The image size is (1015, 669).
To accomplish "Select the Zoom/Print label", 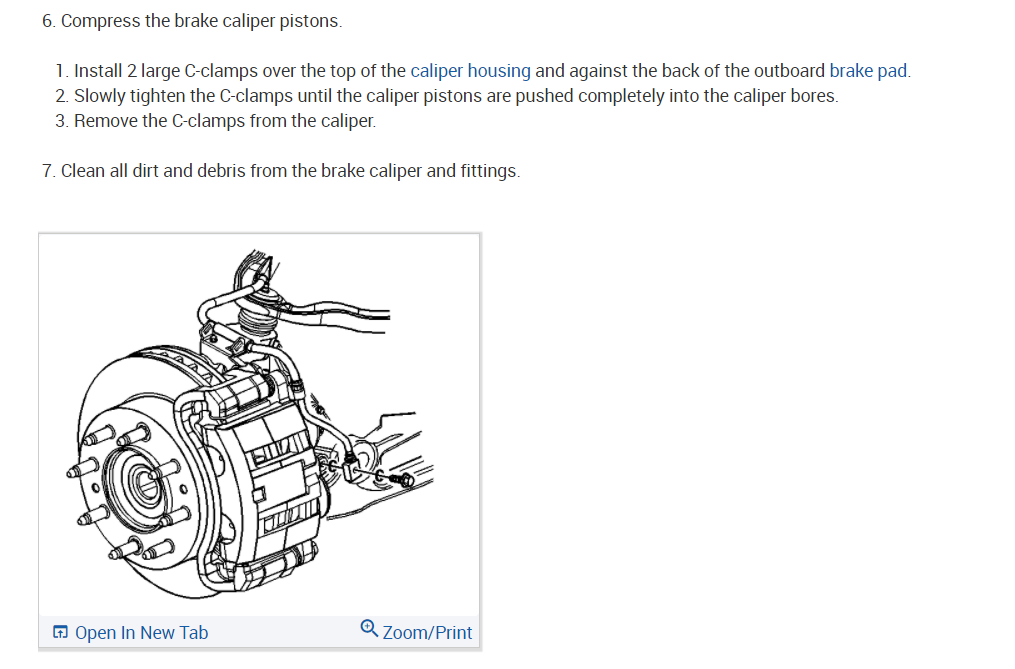I will click(427, 632).
